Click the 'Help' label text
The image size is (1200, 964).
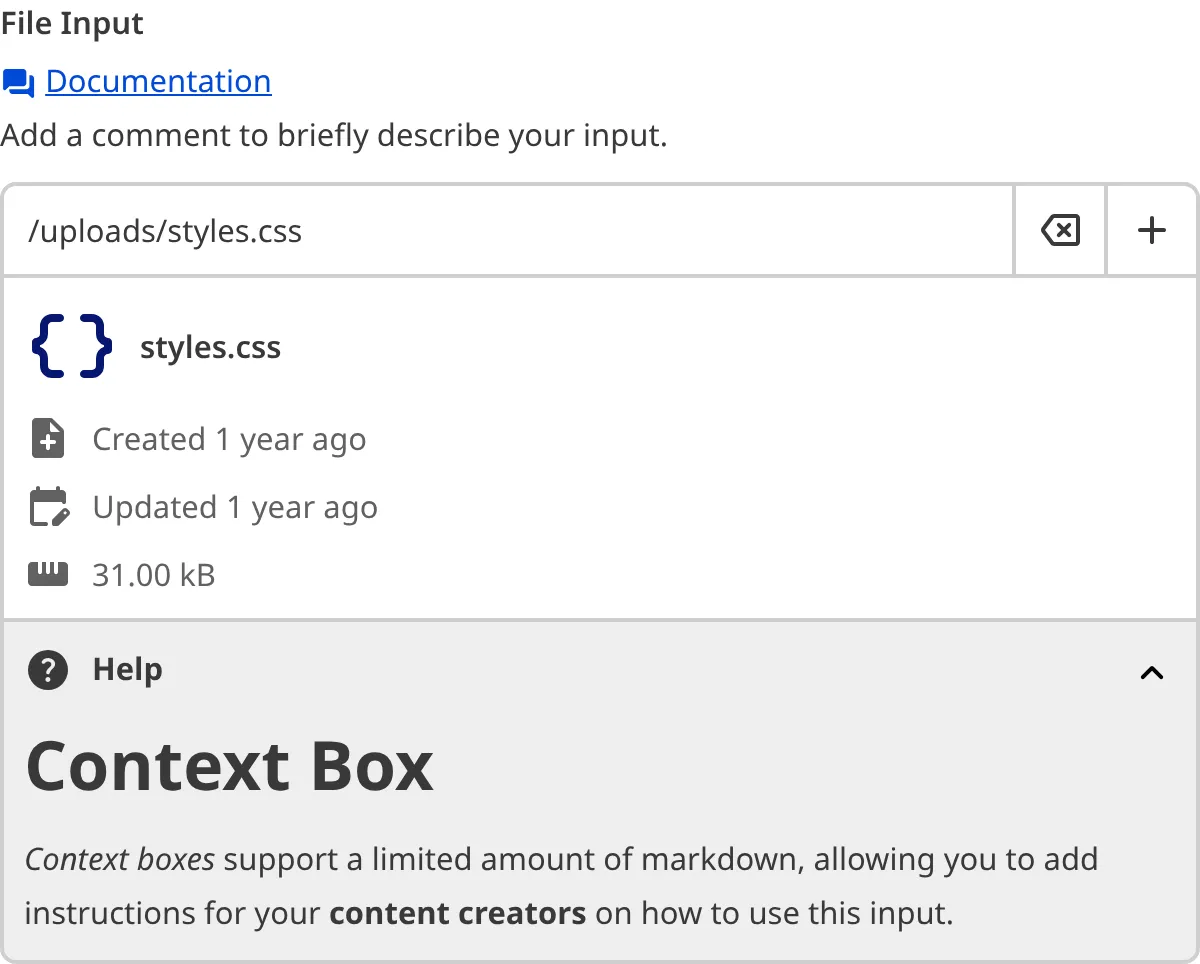pos(126,670)
